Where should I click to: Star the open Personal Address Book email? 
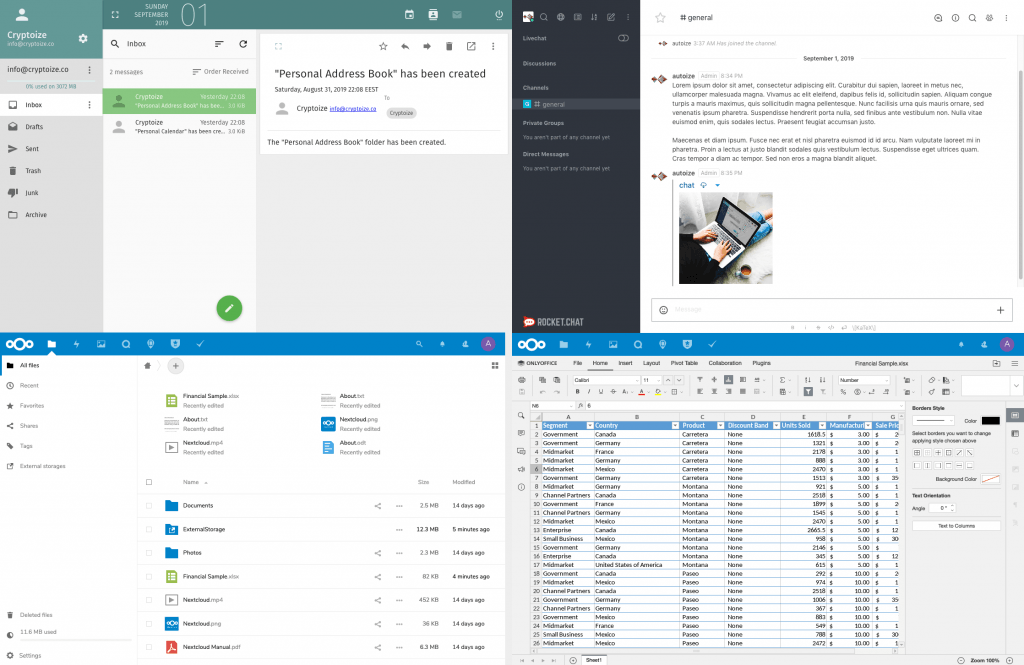[x=383, y=46]
